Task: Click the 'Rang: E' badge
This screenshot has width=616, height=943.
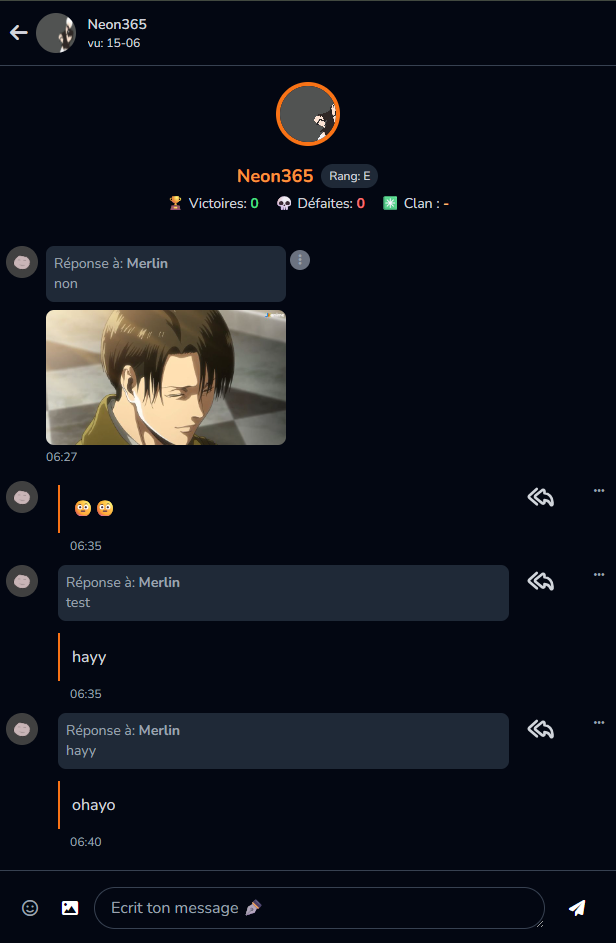Action: tap(350, 176)
